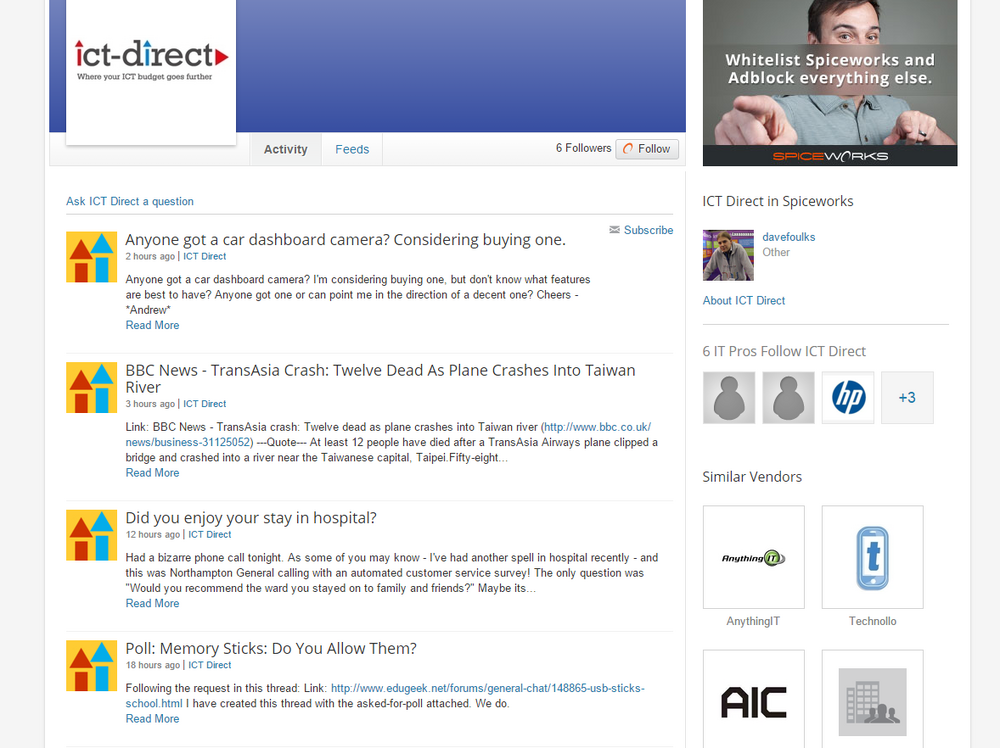Switch to the Feeds tab
Viewport: 1000px width, 748px height.
click(x=352, y=149)
